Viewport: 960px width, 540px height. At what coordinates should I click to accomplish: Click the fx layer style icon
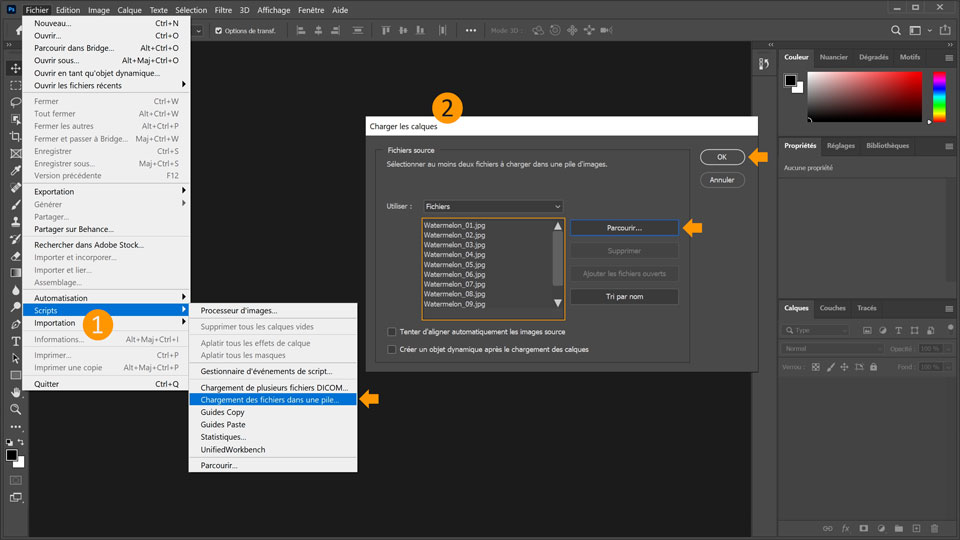[x=845, y=528]
